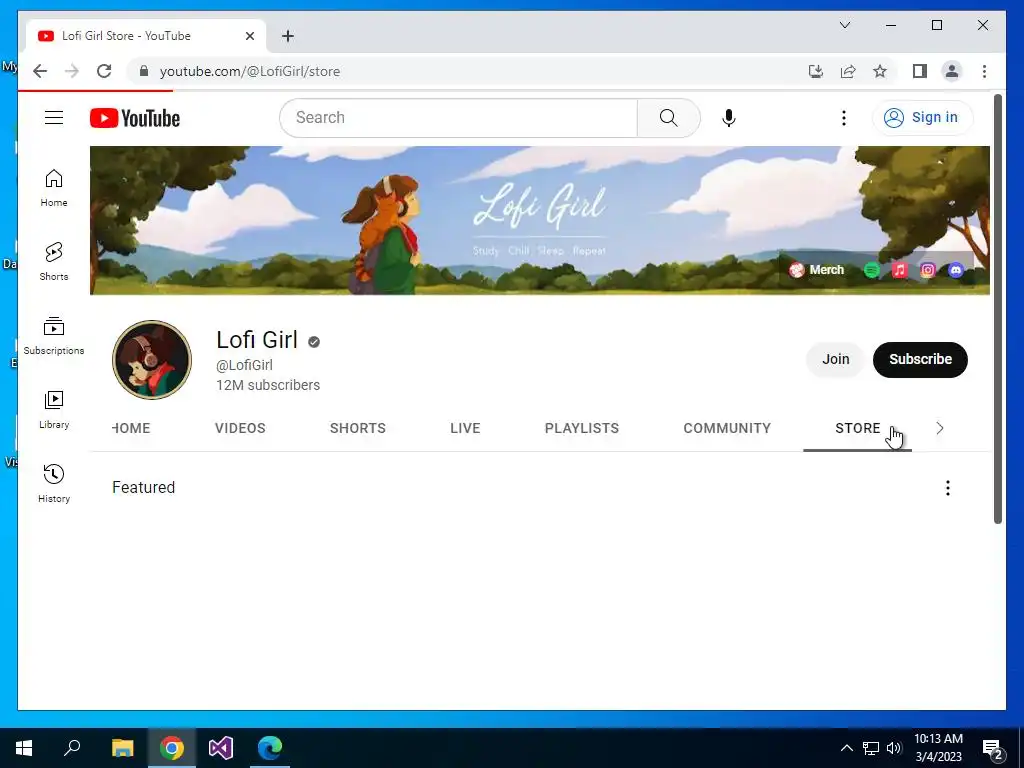Image resolution: width=1024 pixels, height=768 pixels.
Task: Focus the YouTube Search field
Action: (x=459, y=118)
